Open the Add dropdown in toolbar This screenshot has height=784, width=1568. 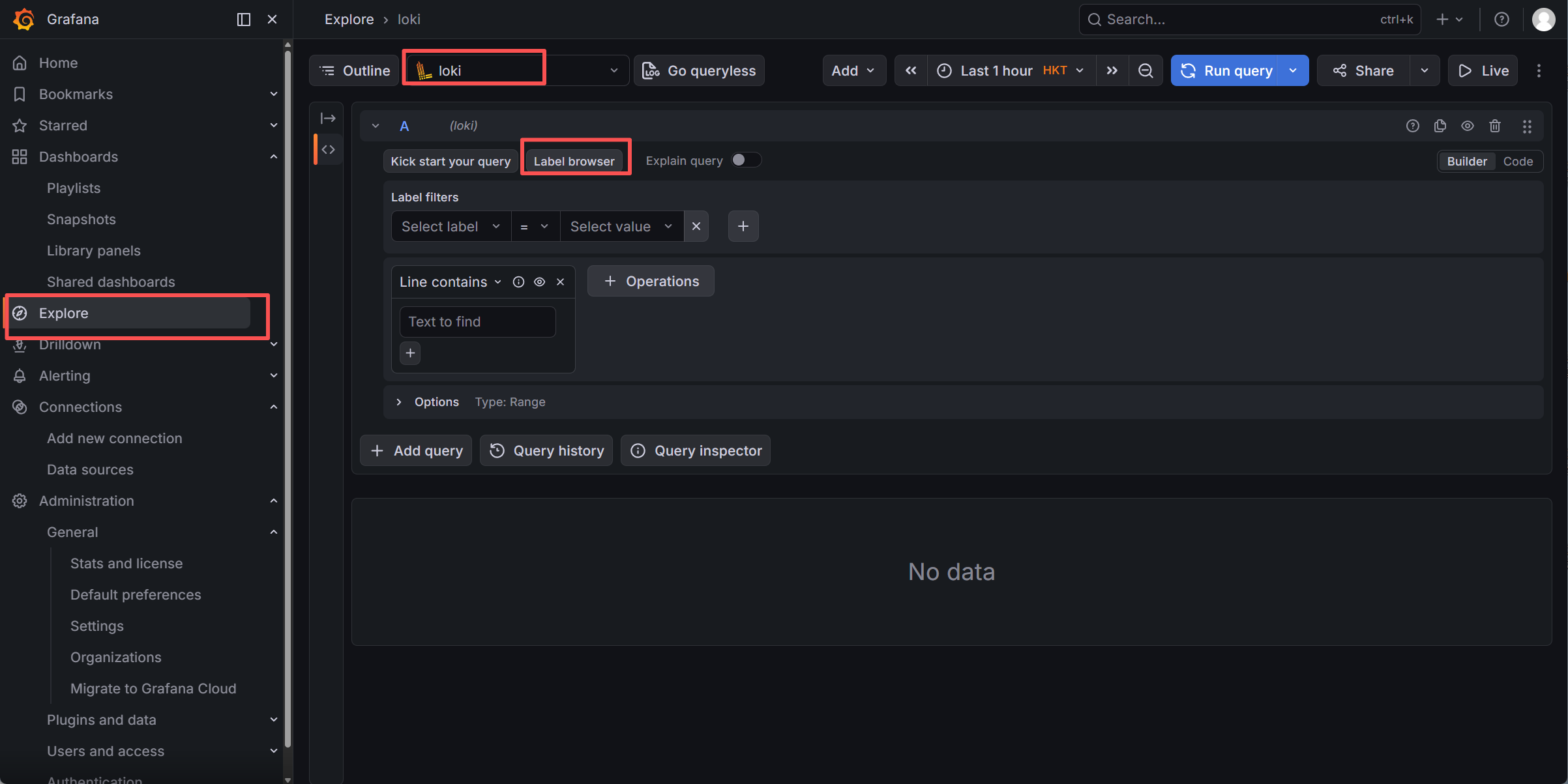pyautogui.click(x=854, y=70)
